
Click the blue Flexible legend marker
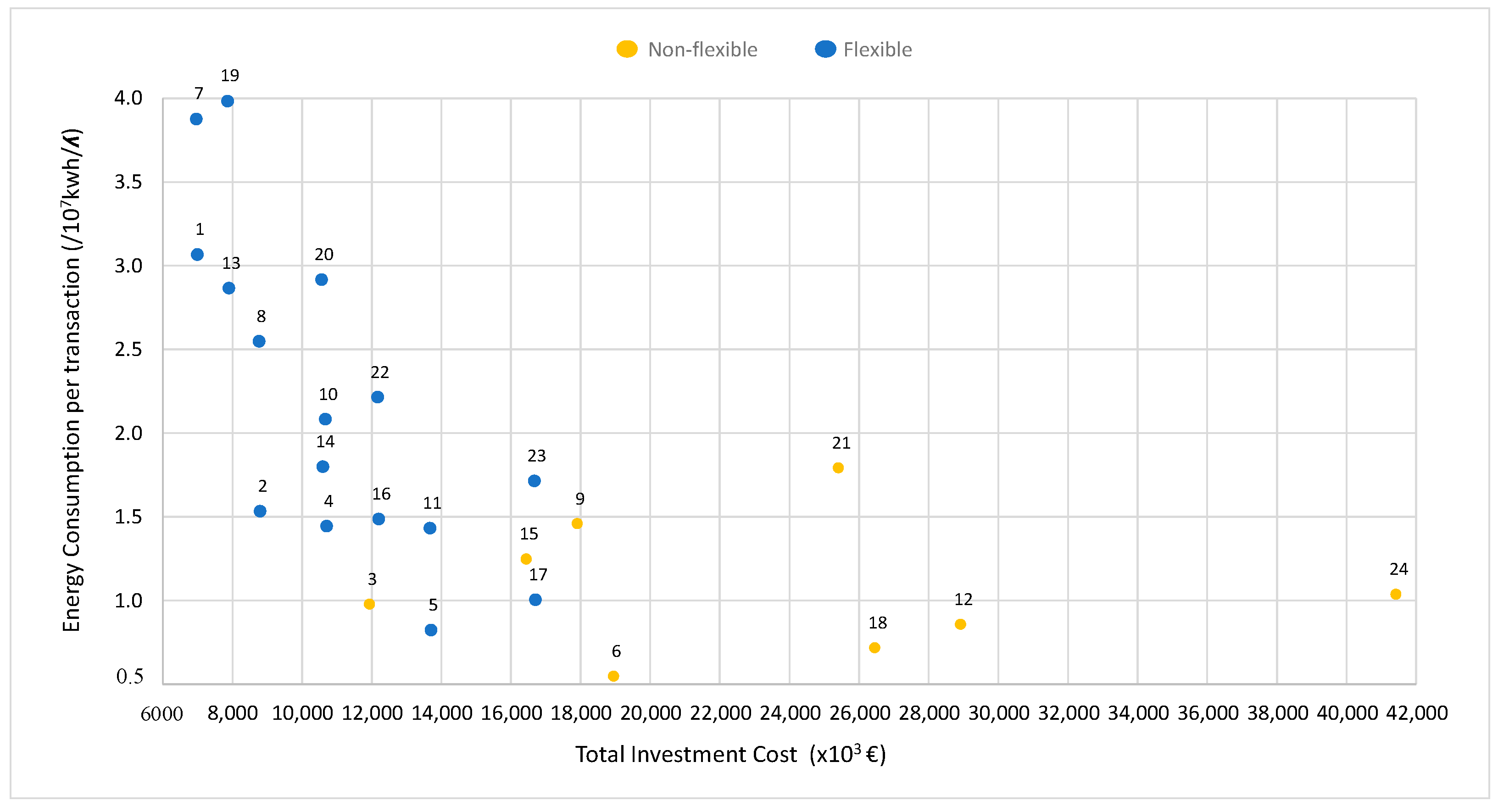[825, 49]
